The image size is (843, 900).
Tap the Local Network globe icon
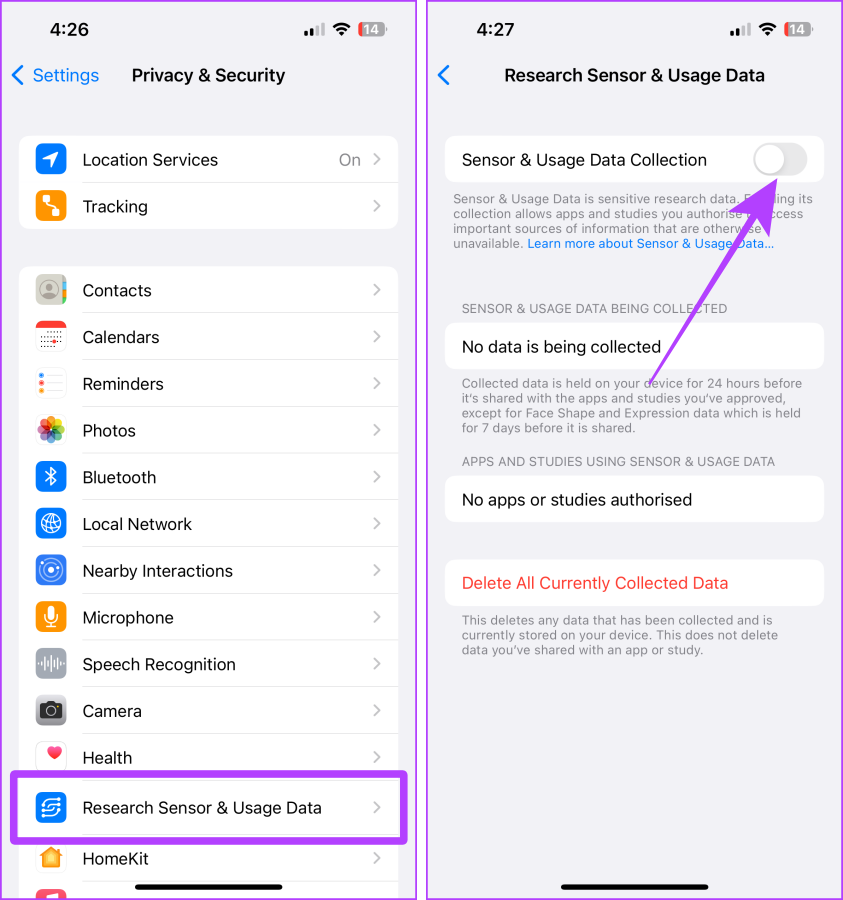pos(50,523)
